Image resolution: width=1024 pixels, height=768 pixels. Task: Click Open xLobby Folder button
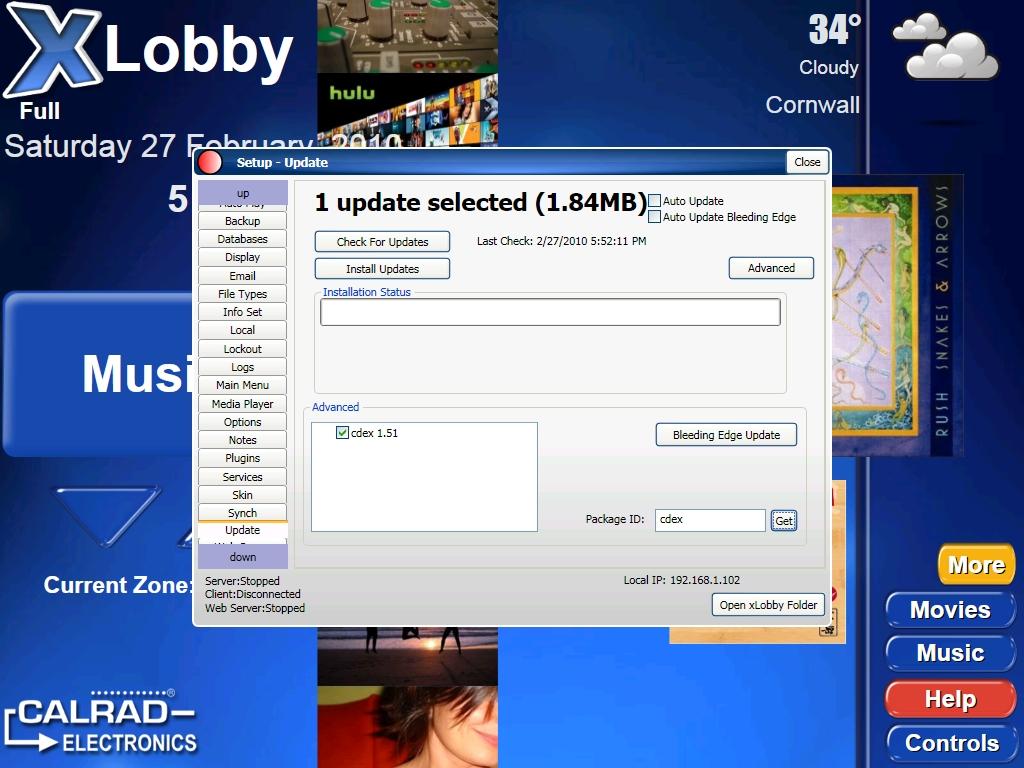[768, 605]
